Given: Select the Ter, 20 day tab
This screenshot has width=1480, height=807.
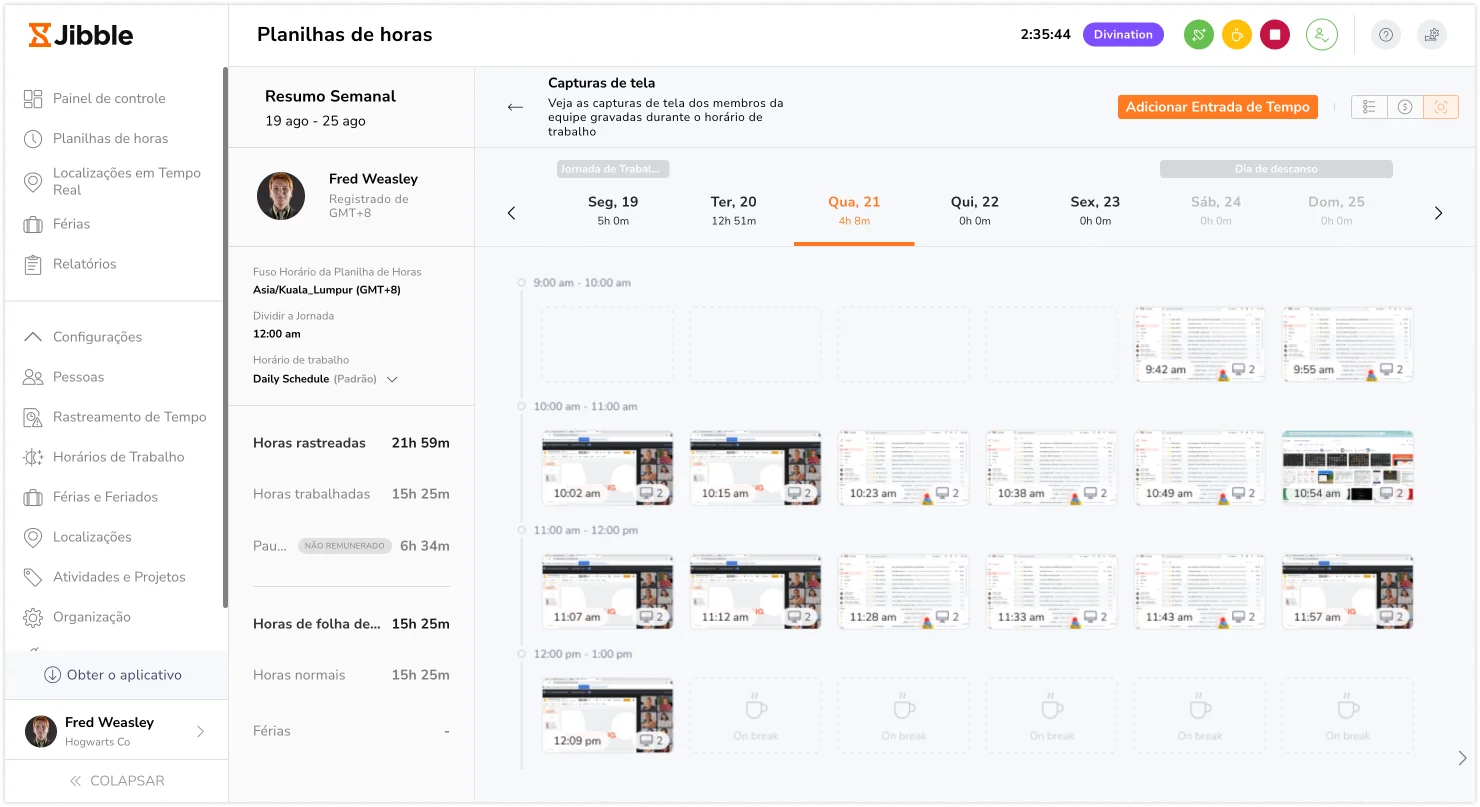Looking at the screenshot, I should pos(733,210).
